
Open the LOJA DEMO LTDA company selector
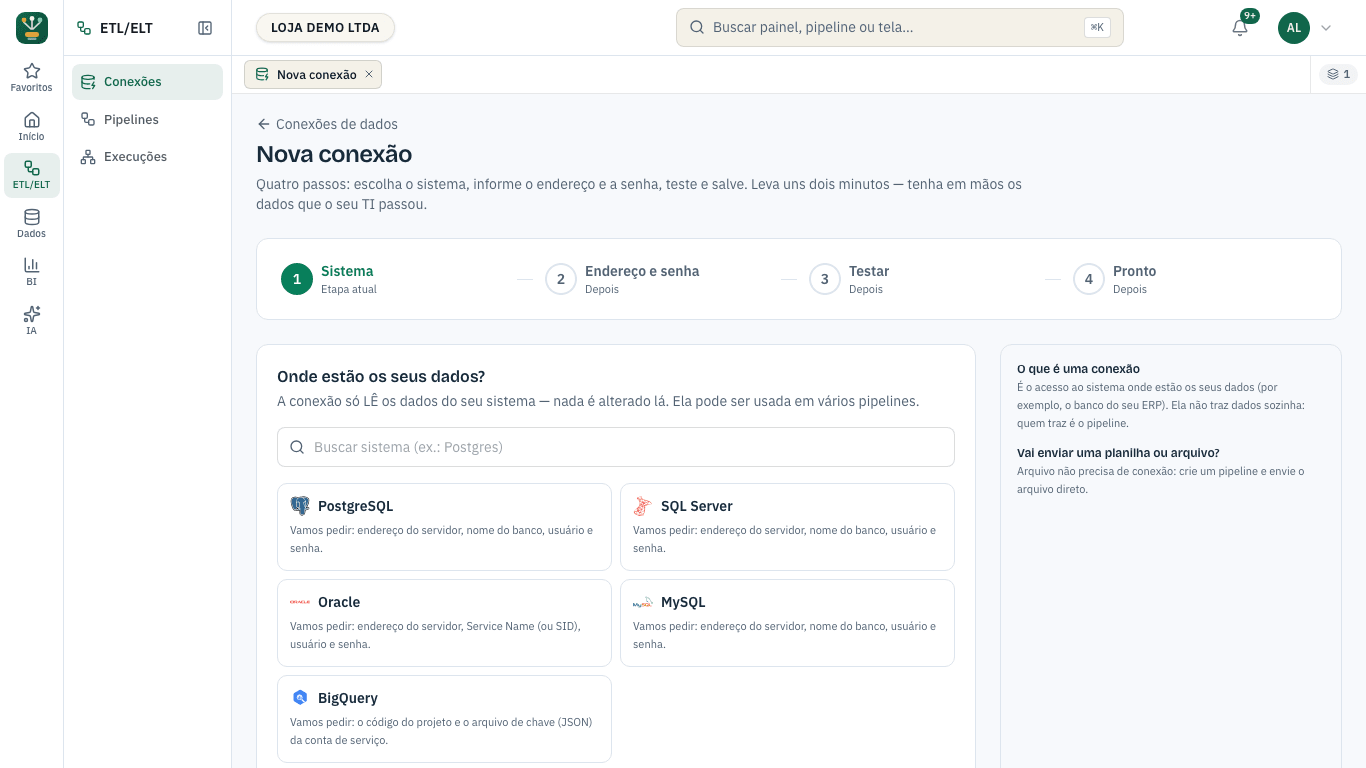click(325, 28)
